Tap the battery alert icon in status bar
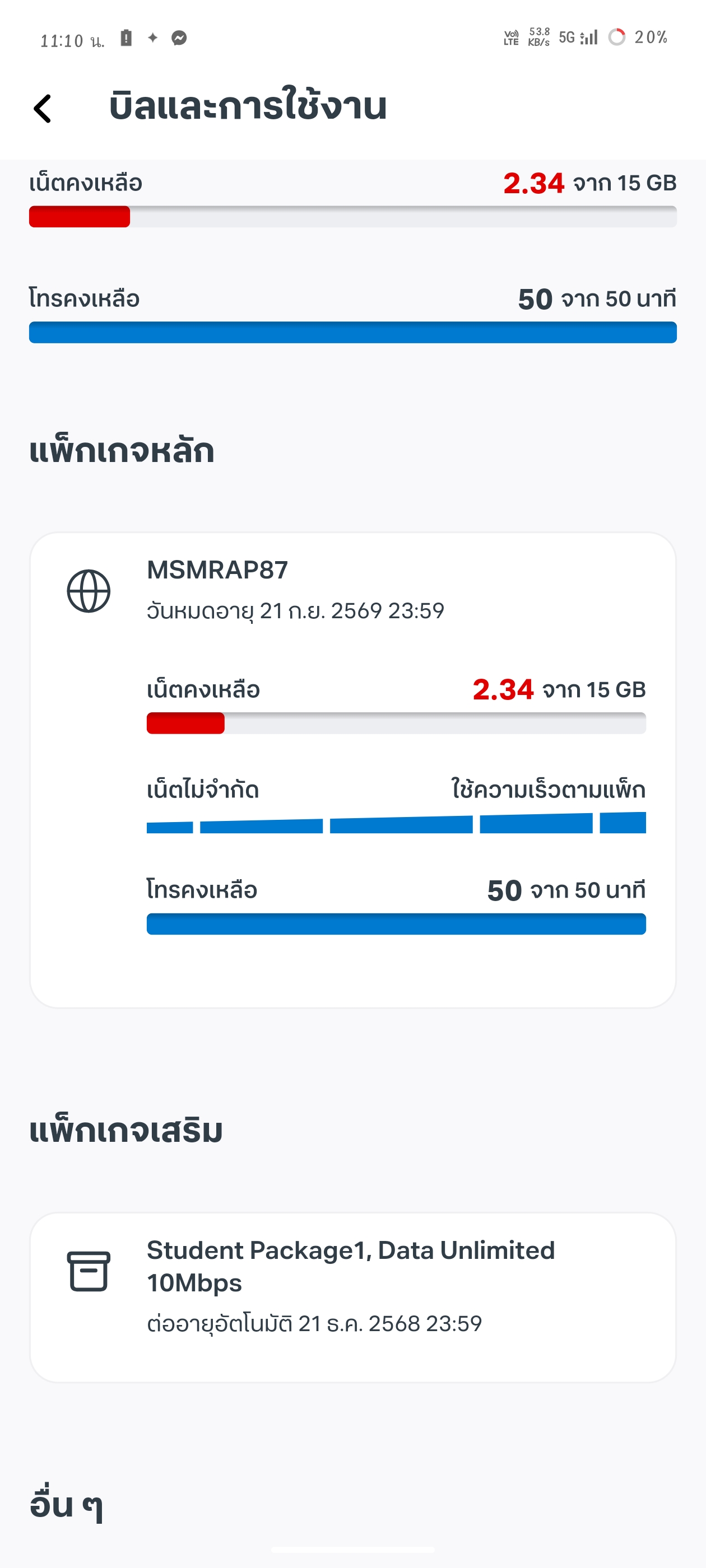 tap(126, 38)
